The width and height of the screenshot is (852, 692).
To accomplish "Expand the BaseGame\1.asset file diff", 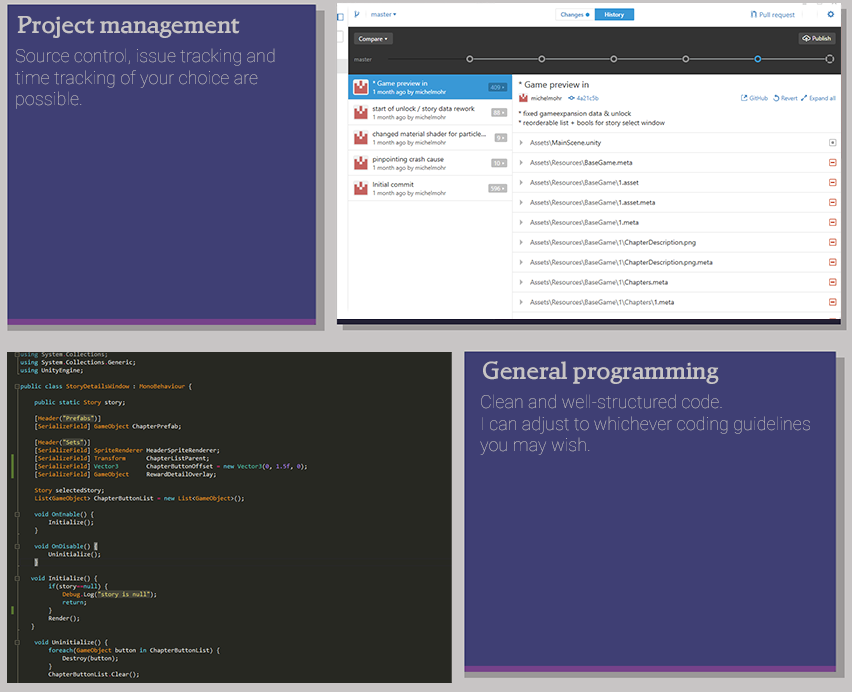I will tap(522, 182).
